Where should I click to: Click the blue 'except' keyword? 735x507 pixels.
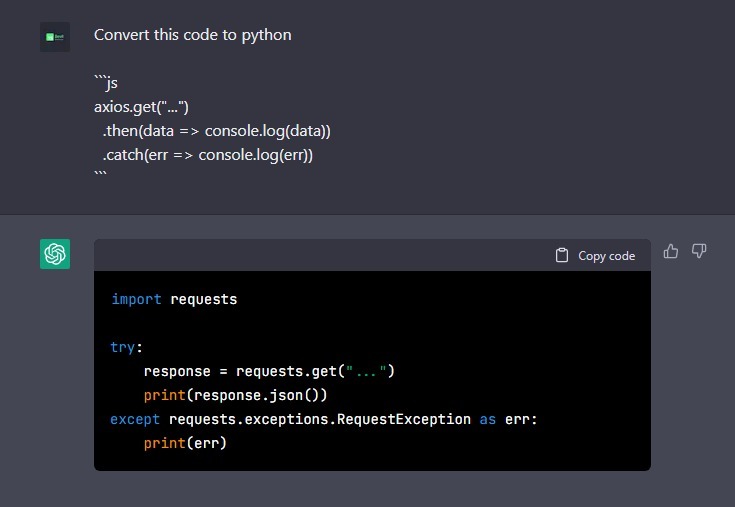point(135,419)
